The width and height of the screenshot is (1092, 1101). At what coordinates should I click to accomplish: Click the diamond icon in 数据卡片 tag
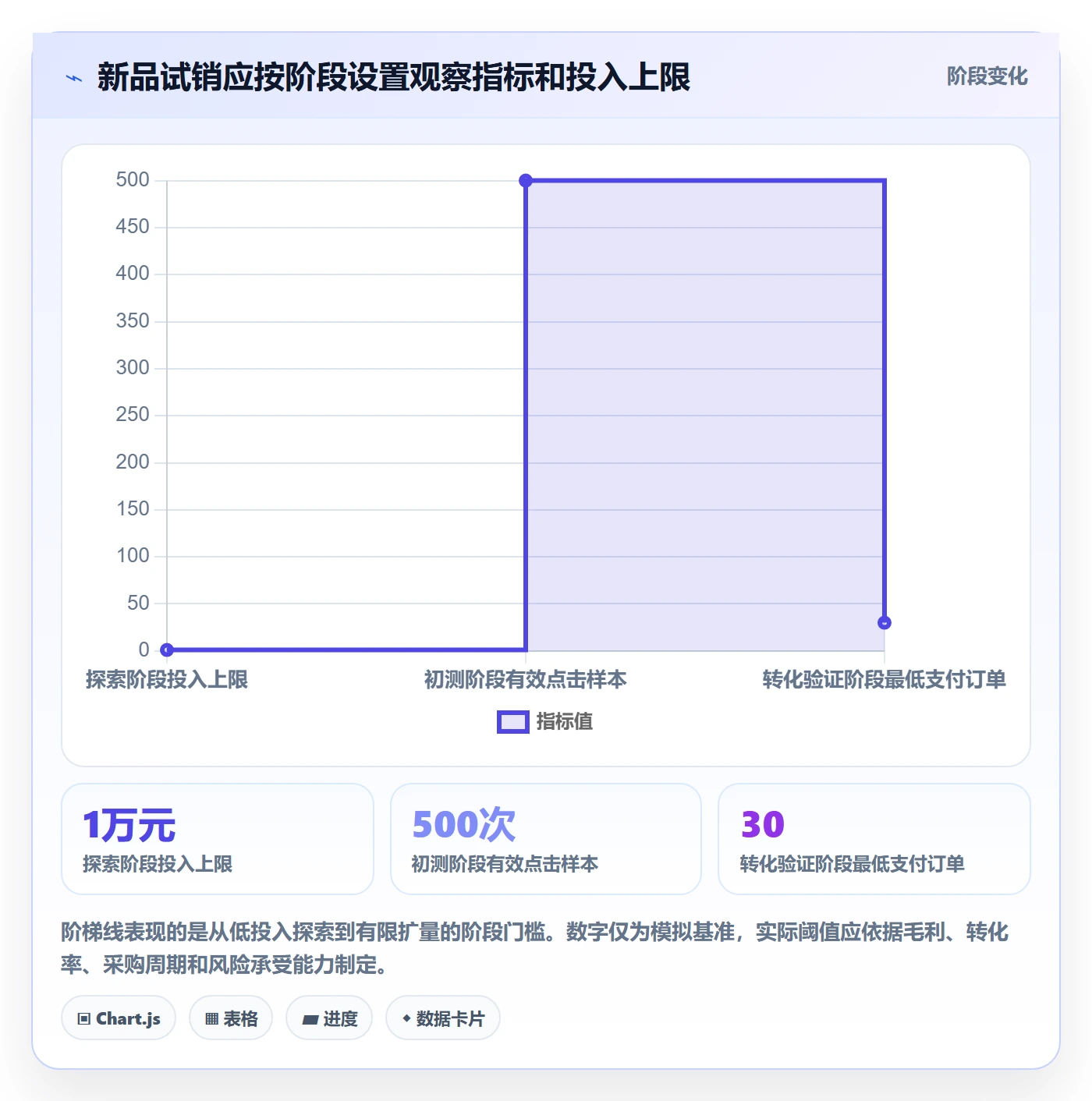coord(406,1018)
